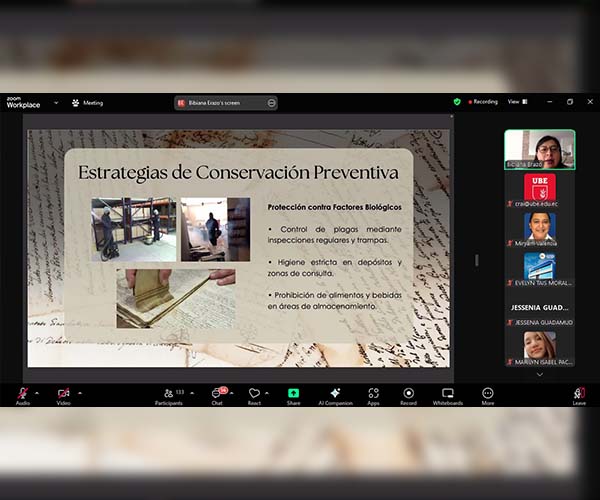Click the 'Higiene estricta' bullet text

pyautogui.click(x=334, y=268)
